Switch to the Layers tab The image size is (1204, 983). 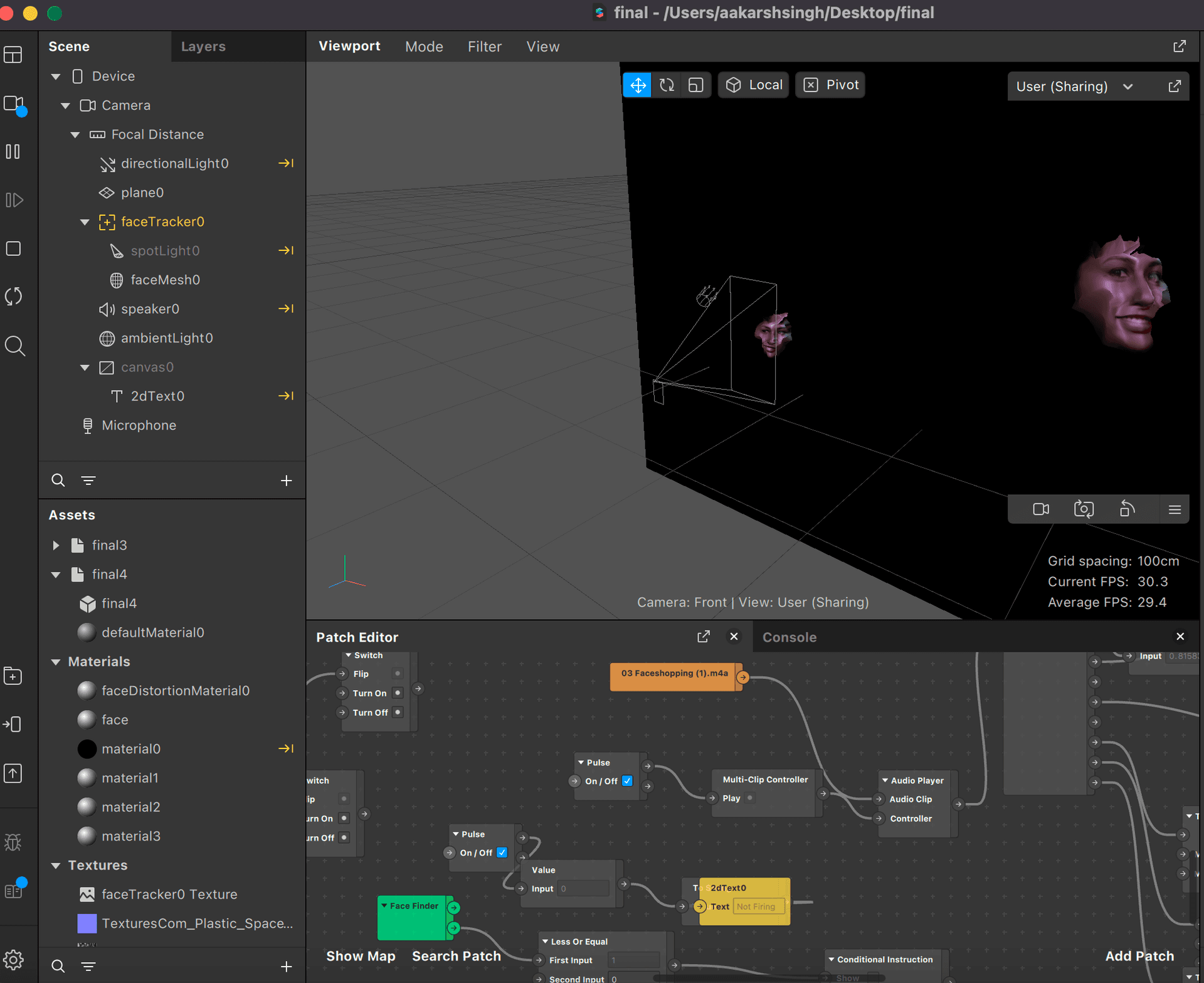(203, 46)
